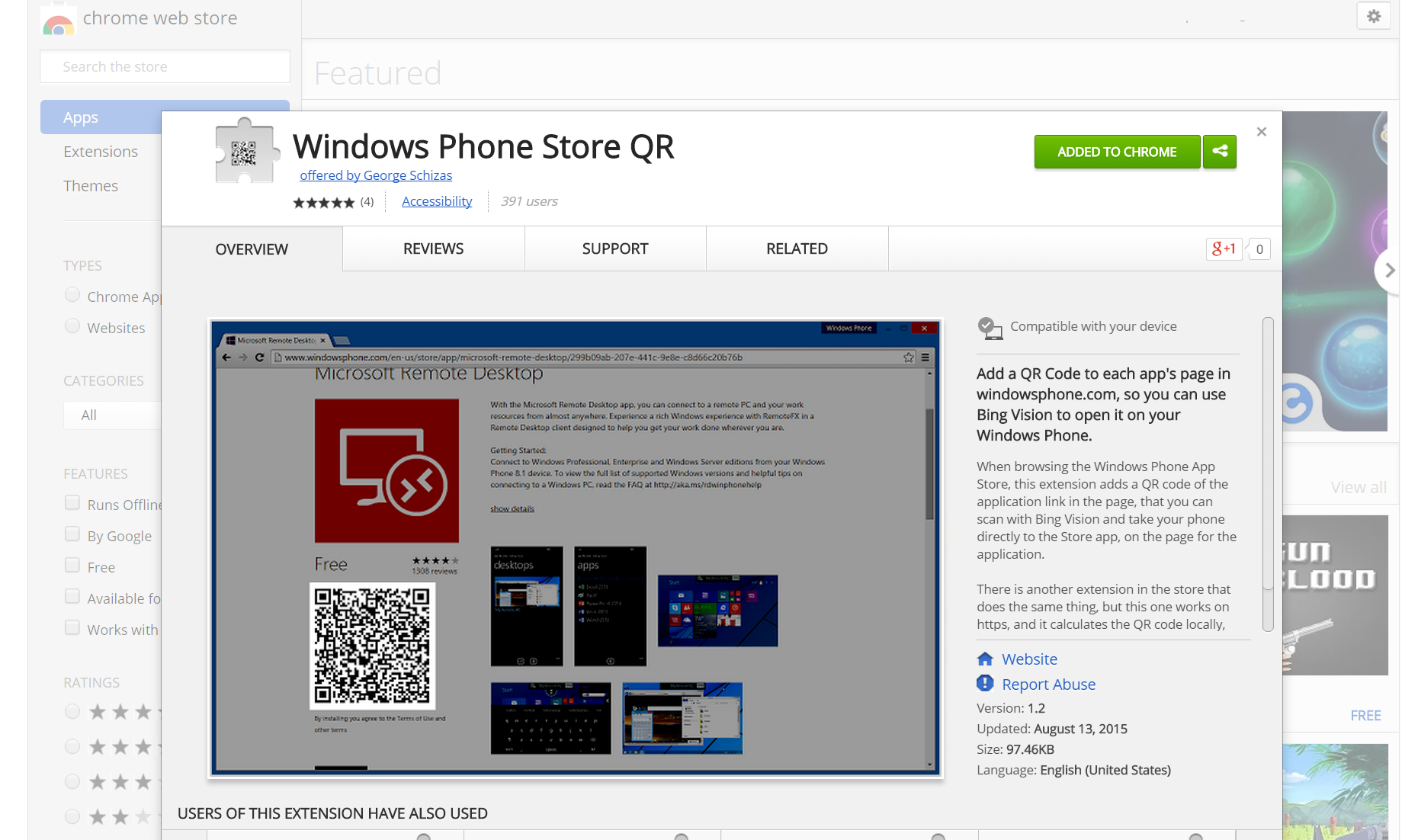Click the gun game thumbnail behind the dialog
Screen dimensions: 1418x840
[x=1335, y=595]
